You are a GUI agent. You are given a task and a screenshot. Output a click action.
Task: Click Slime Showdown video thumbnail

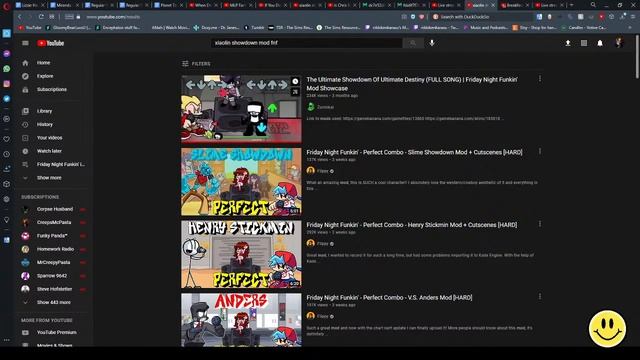242,182
